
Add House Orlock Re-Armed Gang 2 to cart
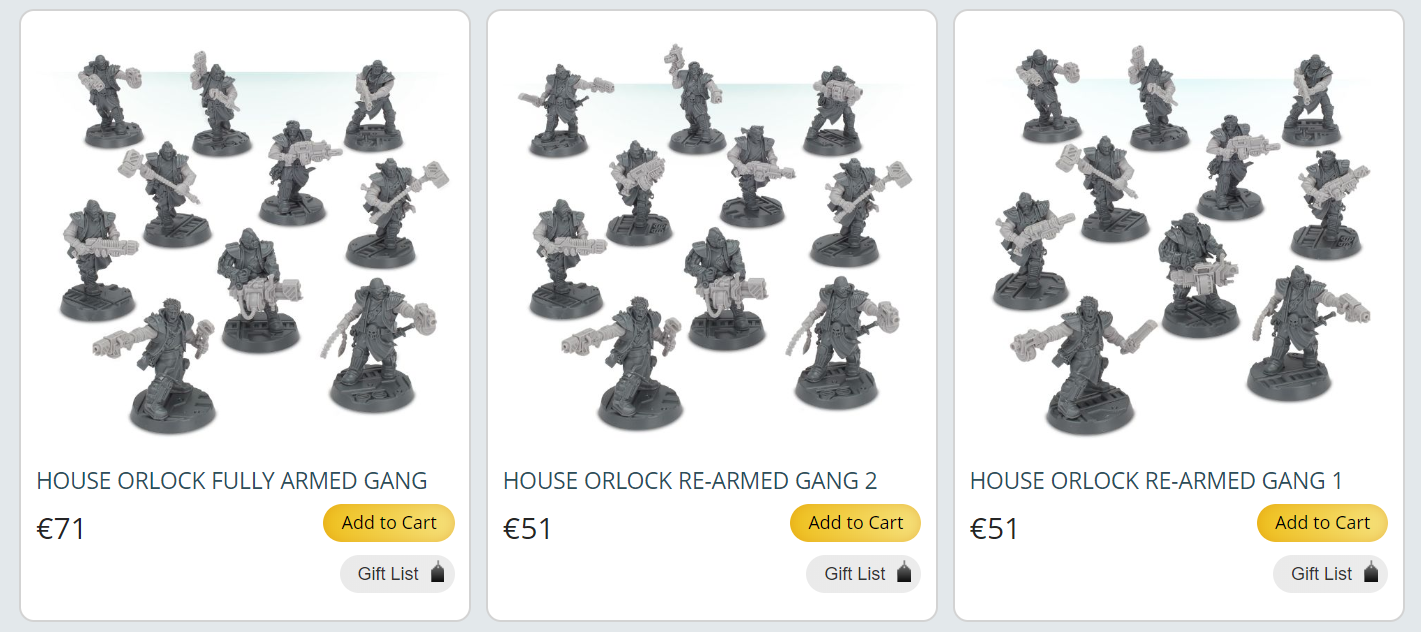855,523
